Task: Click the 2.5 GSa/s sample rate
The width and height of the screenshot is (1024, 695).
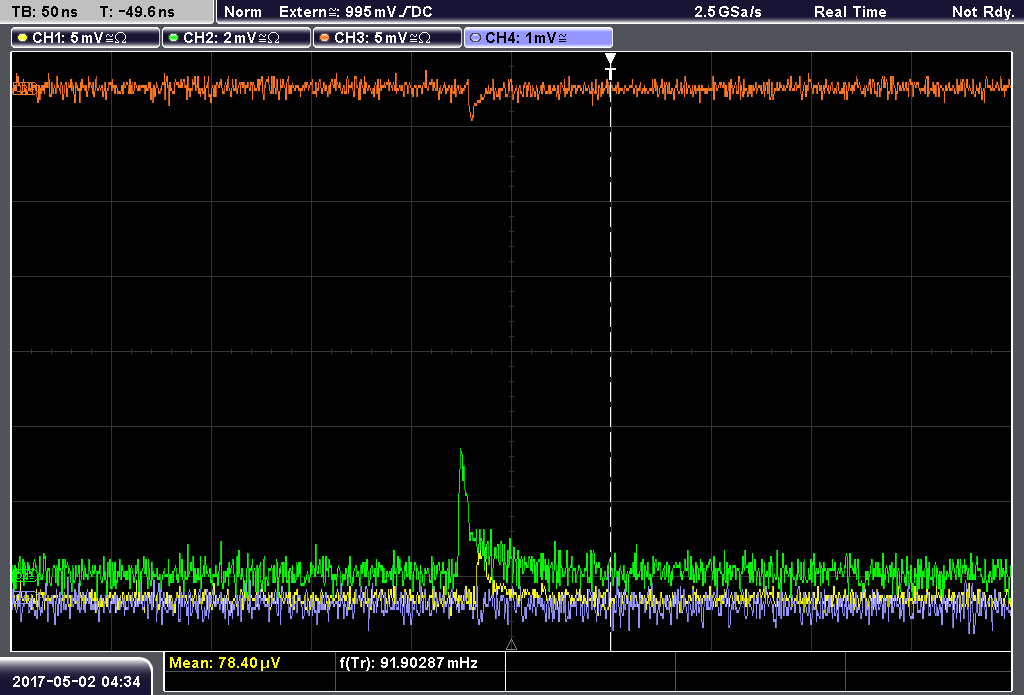Action: point(728,12)
